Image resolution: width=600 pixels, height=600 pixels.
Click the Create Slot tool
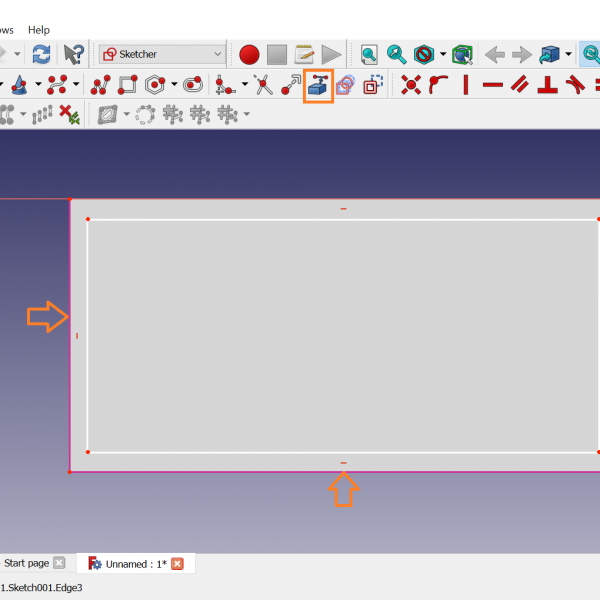(x=192, y=86)
